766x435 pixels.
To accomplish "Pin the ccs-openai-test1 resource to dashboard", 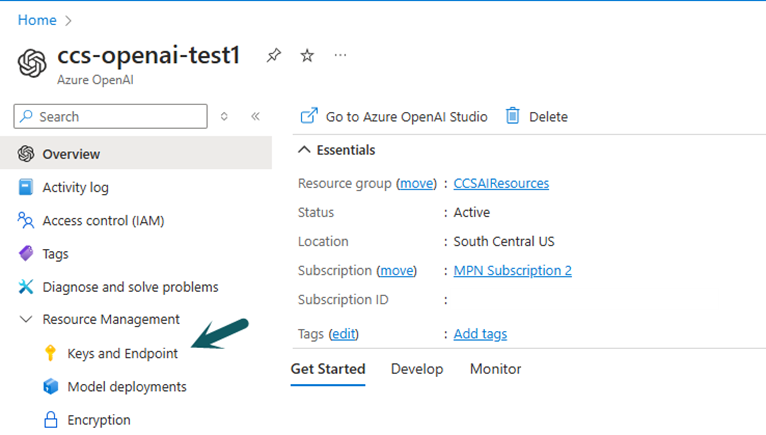I will pos(274,55).
